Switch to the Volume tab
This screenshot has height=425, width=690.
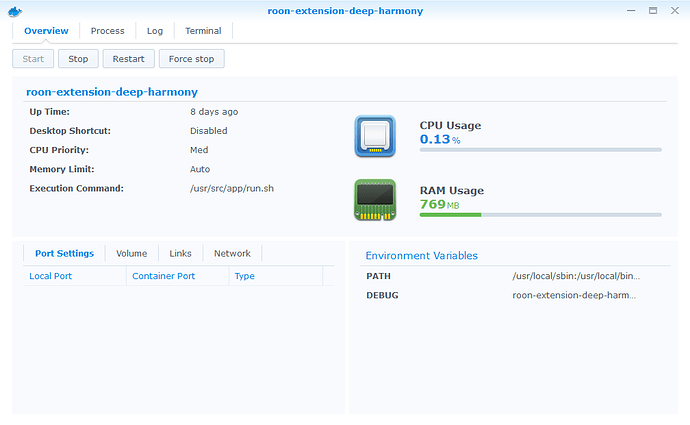(132, 253)
